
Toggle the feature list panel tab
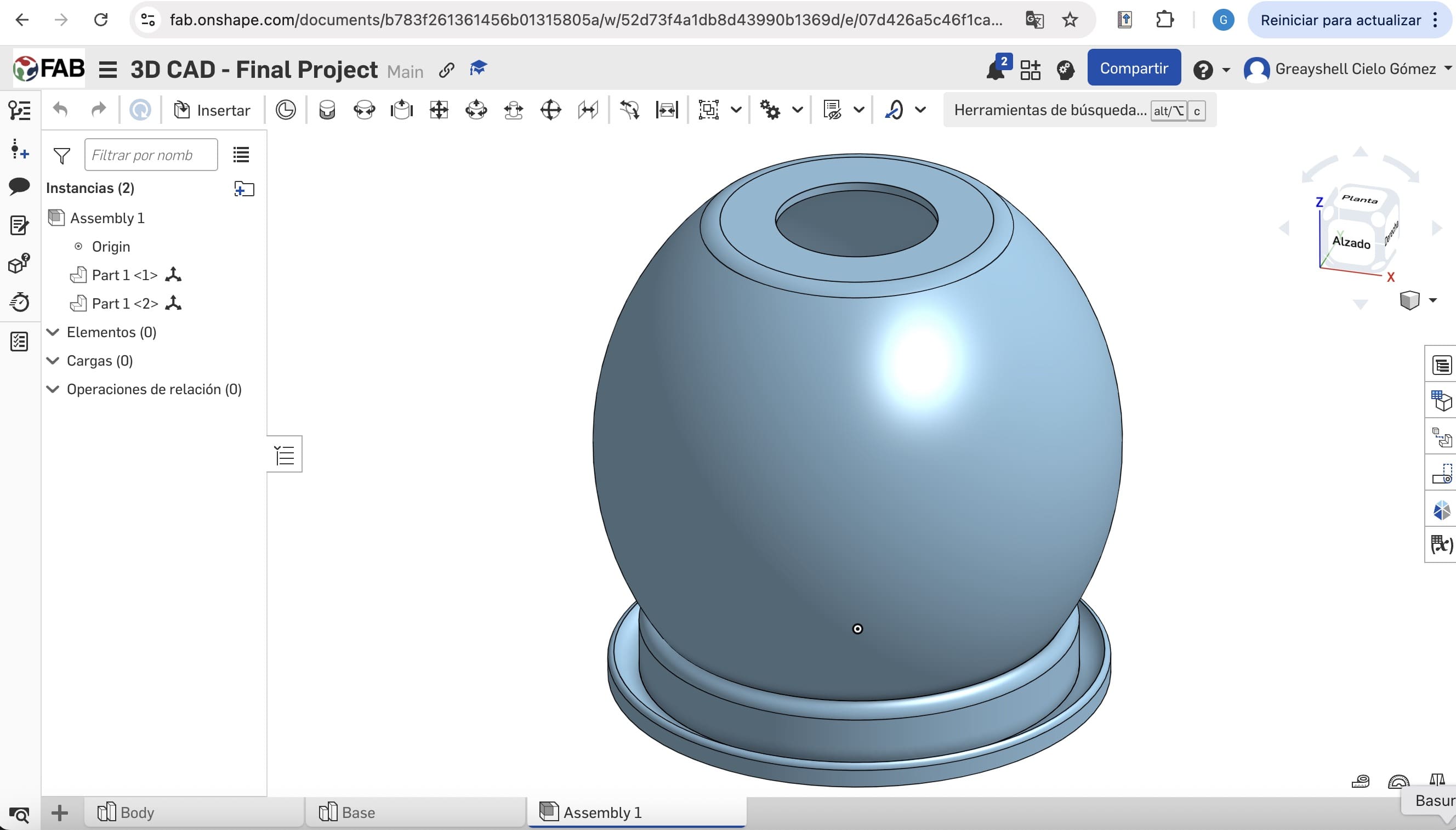click(285, 454)
